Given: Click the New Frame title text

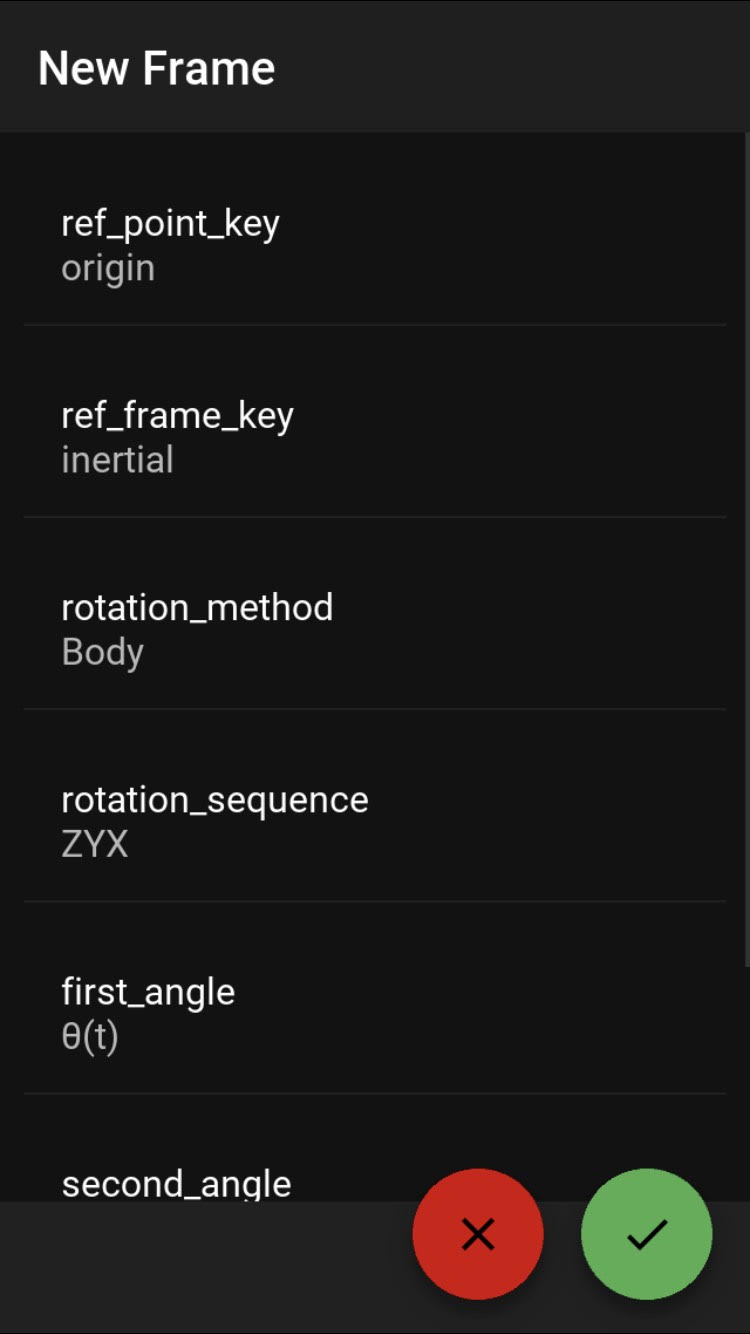Looking at the screenshot, I should (x=156, y=69).
